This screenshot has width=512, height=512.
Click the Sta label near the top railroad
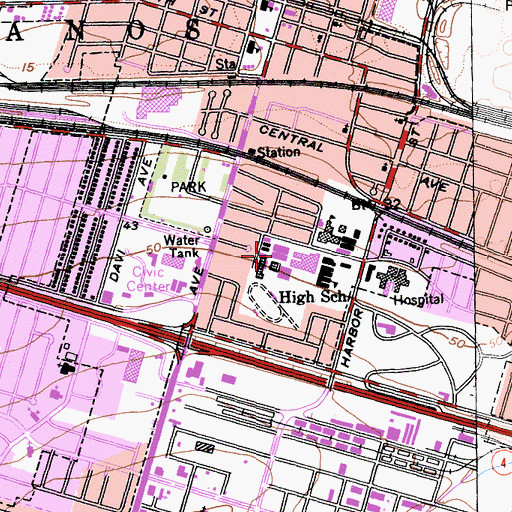(x=226, y=64)
